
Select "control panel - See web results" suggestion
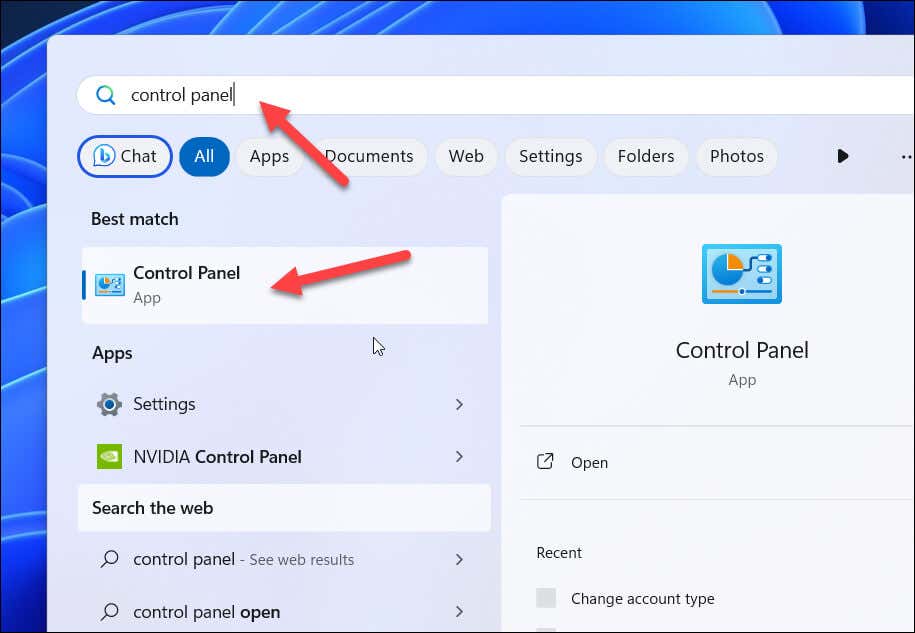(285, 559)
